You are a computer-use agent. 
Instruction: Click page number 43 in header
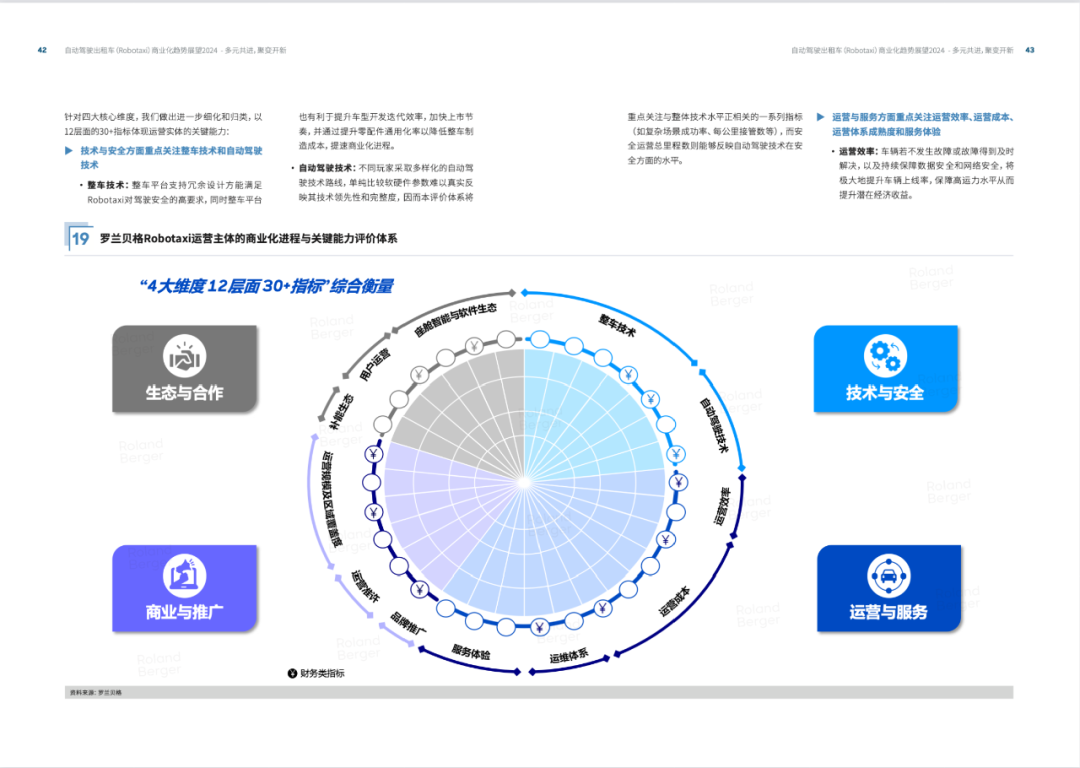1030,50
